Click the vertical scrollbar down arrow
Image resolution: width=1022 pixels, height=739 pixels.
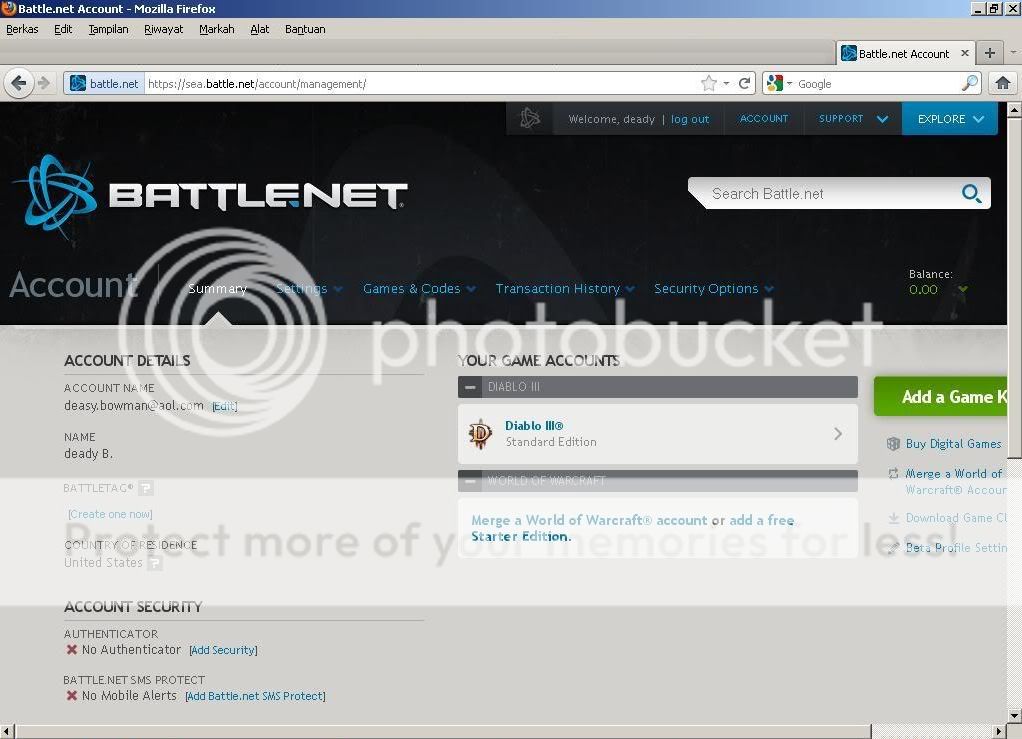pyautogui.click(x=1014, y=716)
